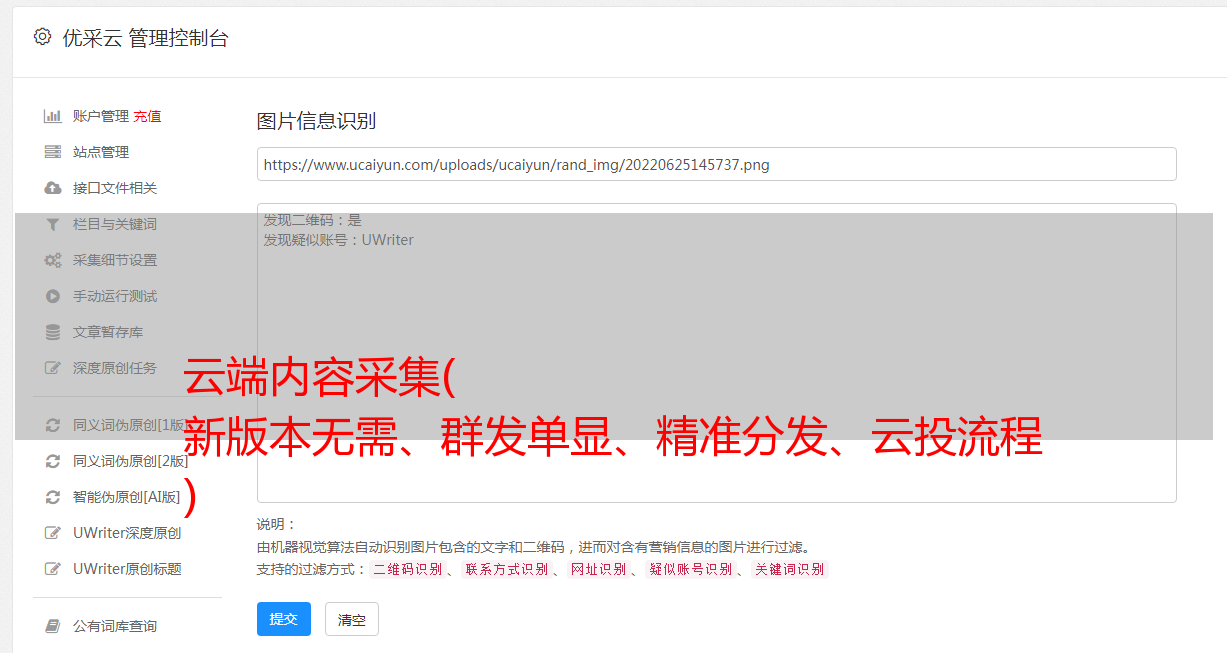Click the gears icon for 采集细节设置

(x=53, y=260)
